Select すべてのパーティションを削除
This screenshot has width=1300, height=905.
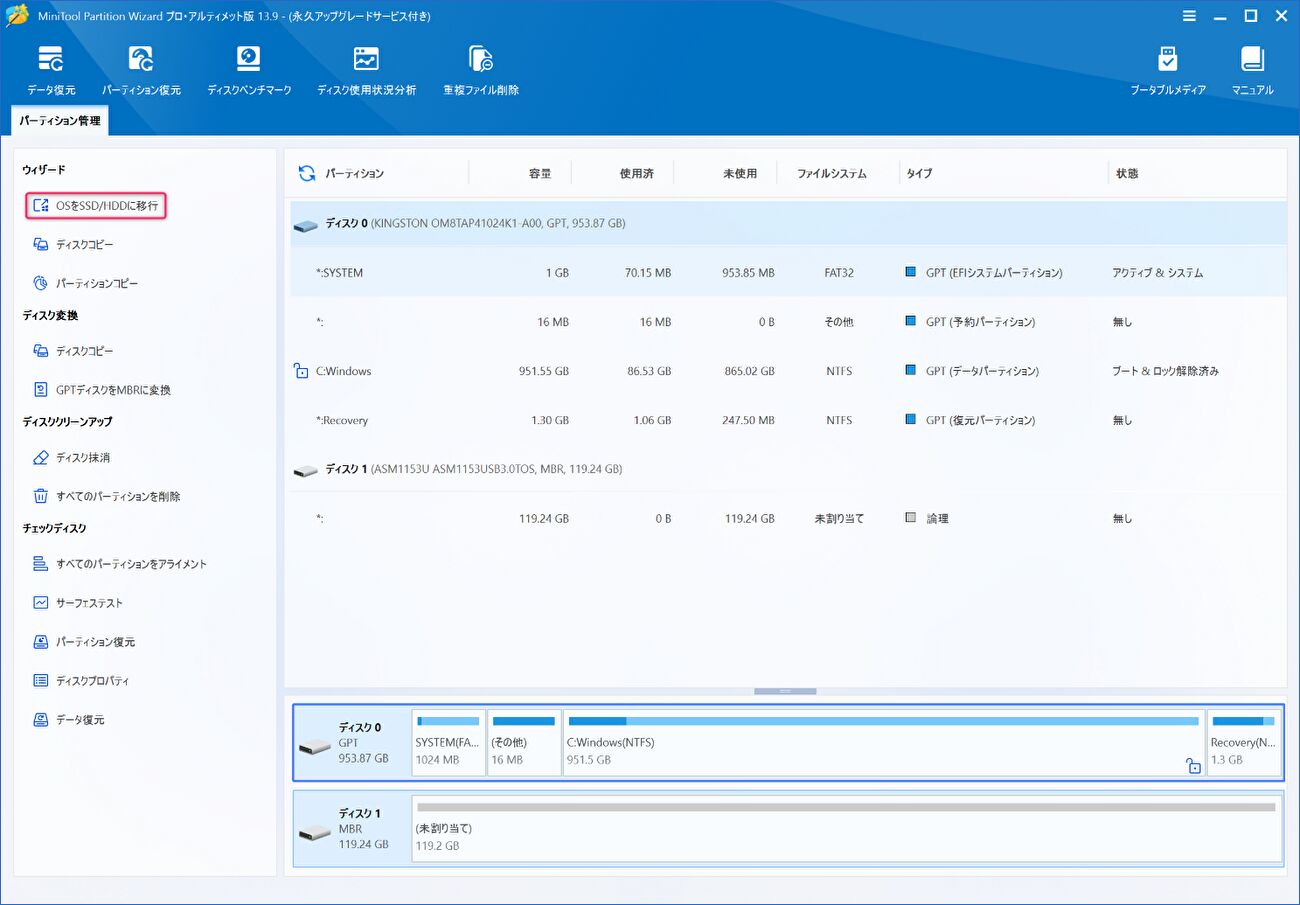tap(106, 496)
